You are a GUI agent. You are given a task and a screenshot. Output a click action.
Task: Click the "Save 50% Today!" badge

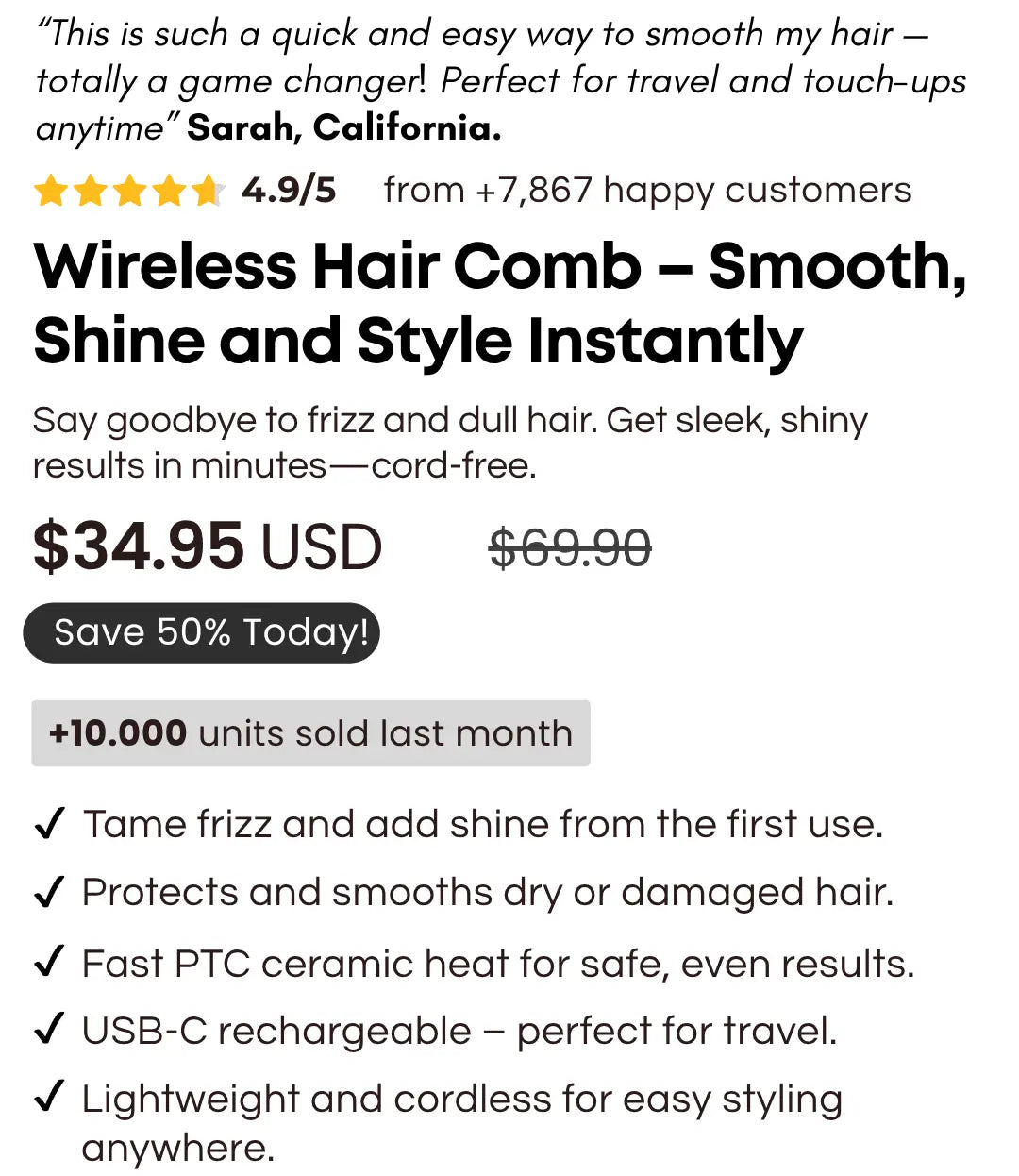click(x=202, y=632)
